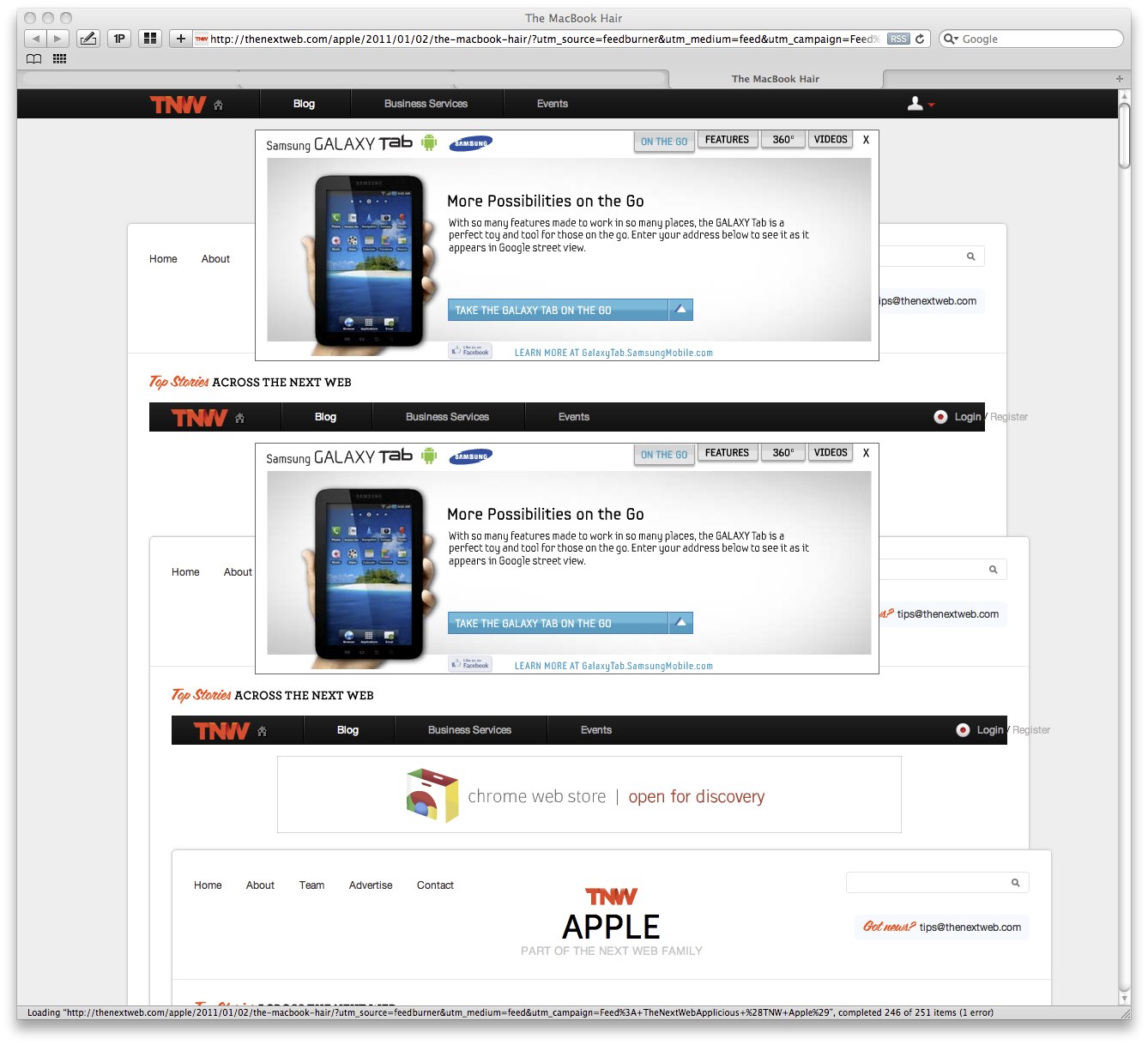Open Google search engine dropdown magnifier
This screenshot has height=1045, width=1148.
pos(950,39)
